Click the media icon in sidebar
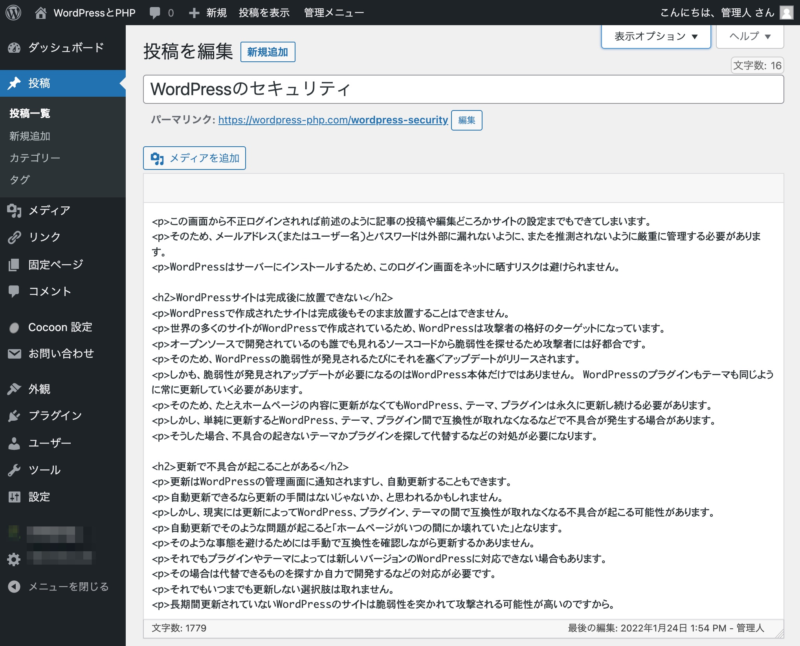This screenshot has width=800, height=646. [x=14, y=210]
